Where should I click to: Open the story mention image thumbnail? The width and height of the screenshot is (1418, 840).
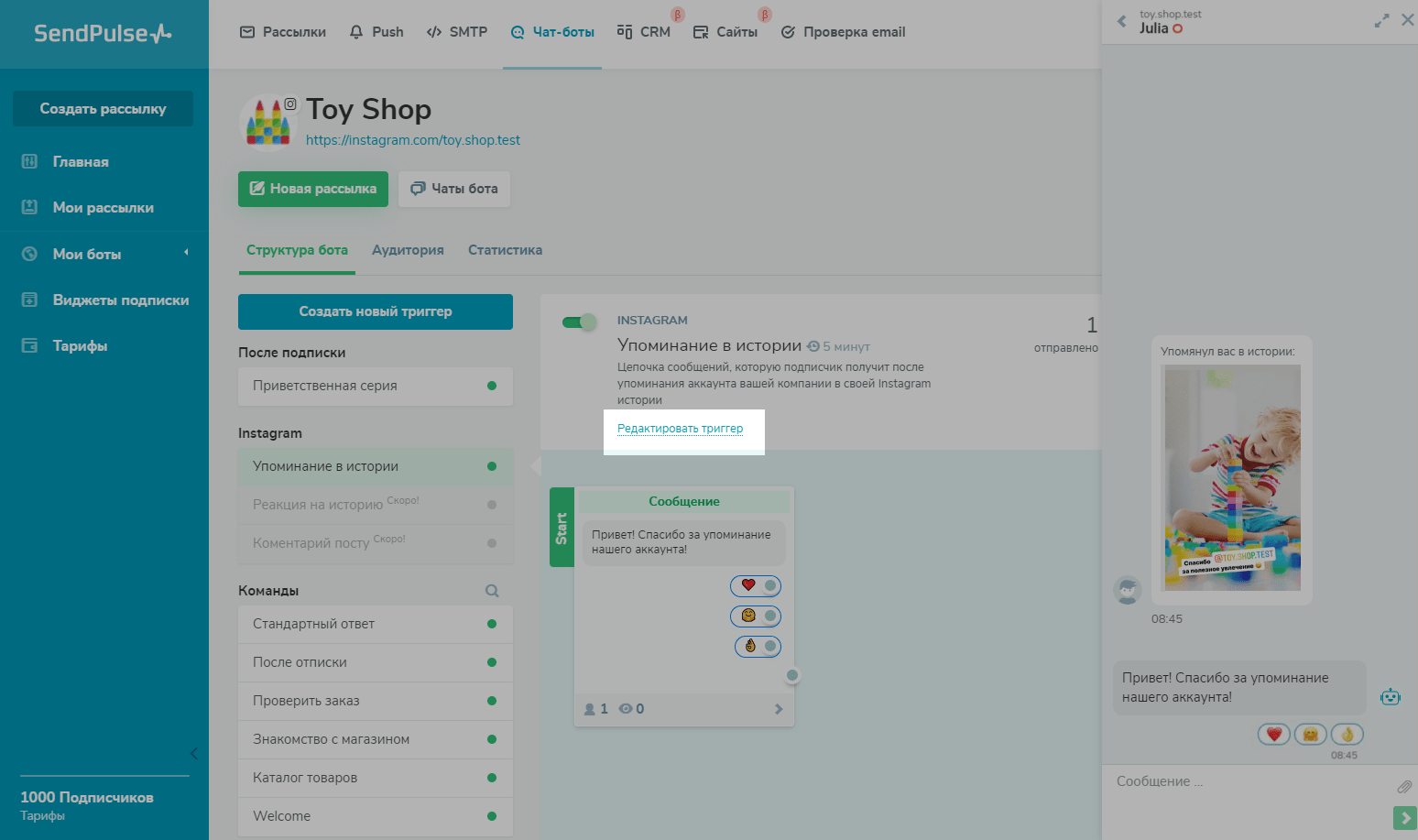[x=1232, y=476]
